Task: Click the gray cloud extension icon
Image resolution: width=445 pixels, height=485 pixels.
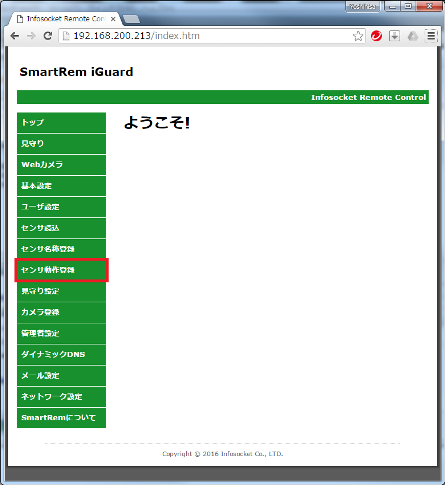Action: point(413,36)
